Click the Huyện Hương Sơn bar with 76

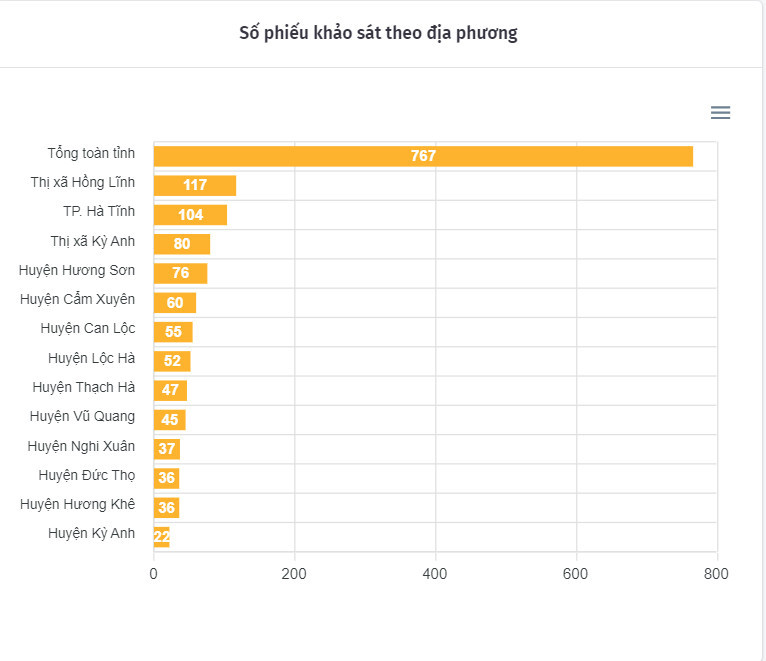point(180,273)
